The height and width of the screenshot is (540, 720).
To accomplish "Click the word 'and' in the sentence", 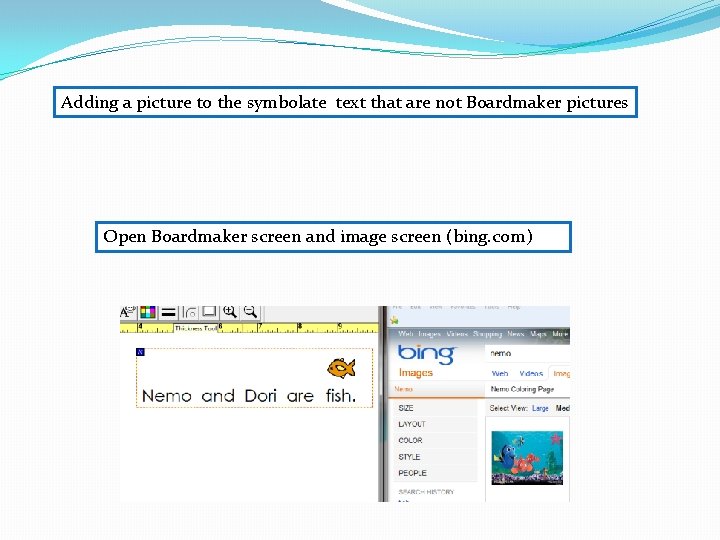I will tap(218, 396).
